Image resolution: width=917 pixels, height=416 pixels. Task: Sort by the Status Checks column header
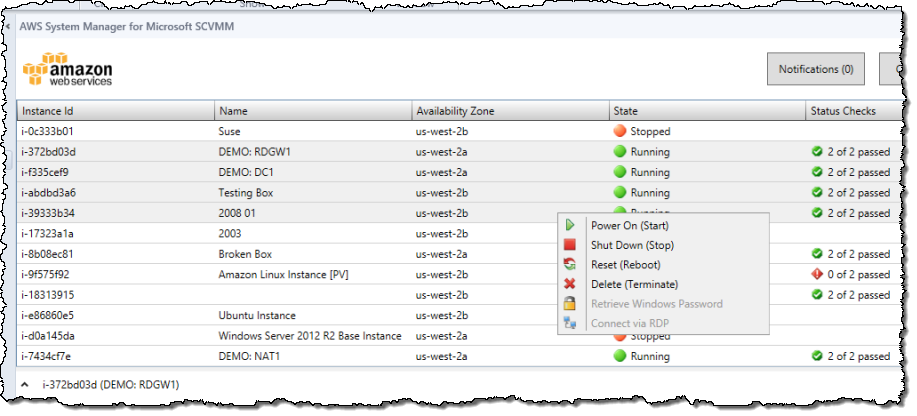pos(854,111)
